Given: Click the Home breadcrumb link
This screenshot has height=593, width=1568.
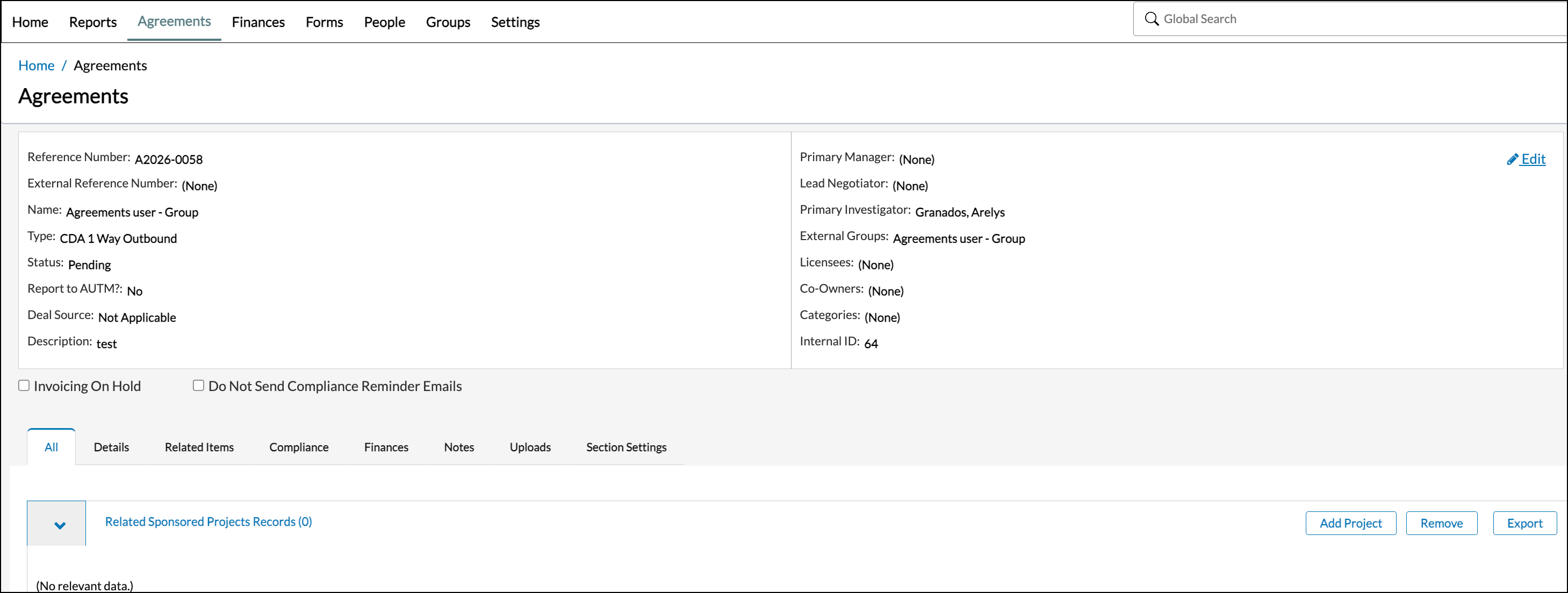Looking at the screenshot, I should pyautogui.click(x=37, y=65).
